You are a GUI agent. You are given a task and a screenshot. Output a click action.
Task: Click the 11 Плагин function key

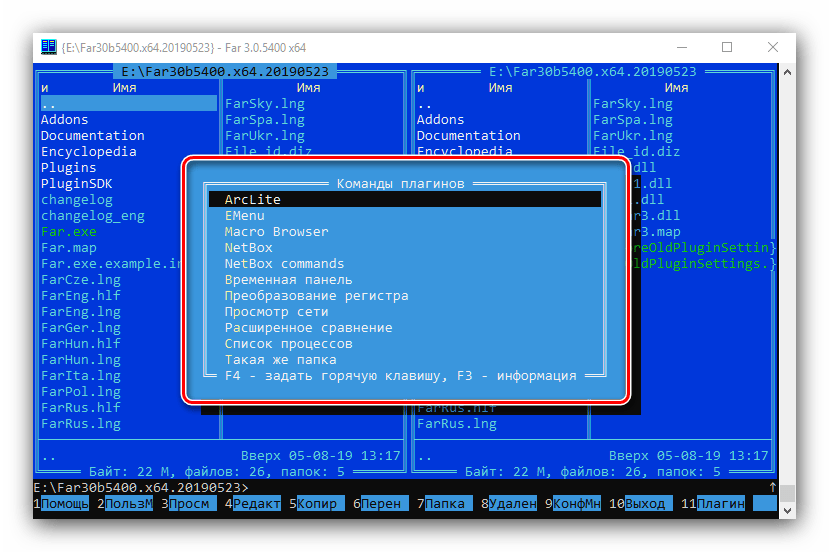tap(713, 503)
